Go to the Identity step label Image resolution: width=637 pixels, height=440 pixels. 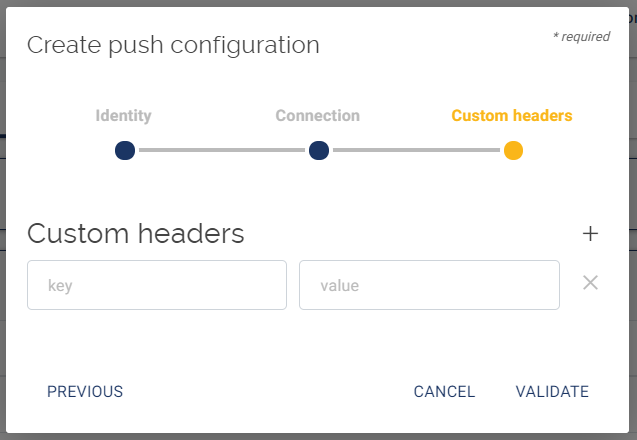124,116
